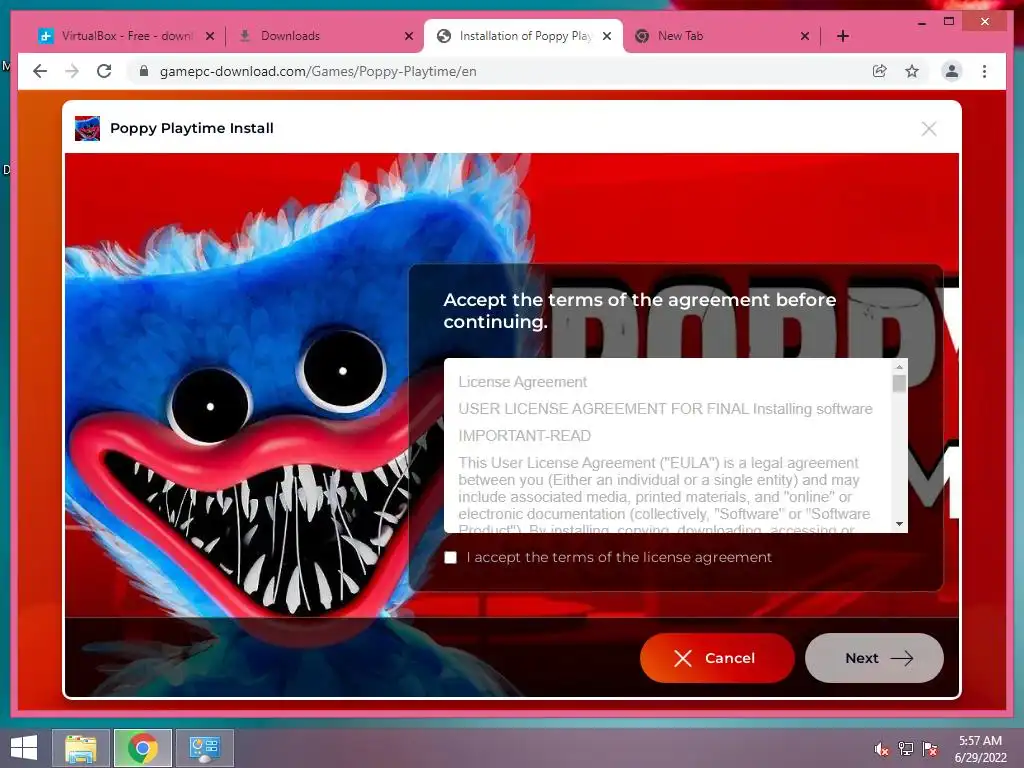The width and height of the screenshot is (1024, 768).
Task: Select the Installation of Poppy Playtime tab
Action: pos(524,36)
